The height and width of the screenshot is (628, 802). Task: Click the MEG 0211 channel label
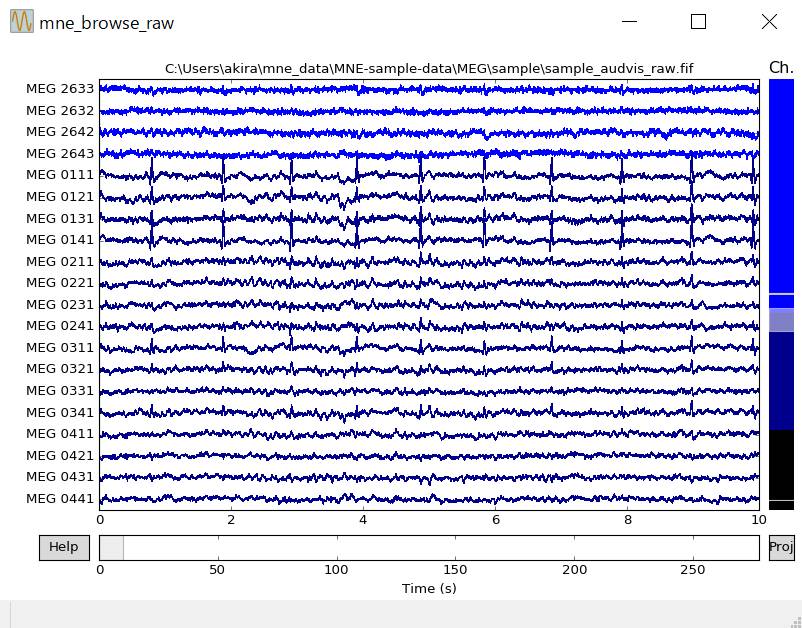click(x=60, y=262)
